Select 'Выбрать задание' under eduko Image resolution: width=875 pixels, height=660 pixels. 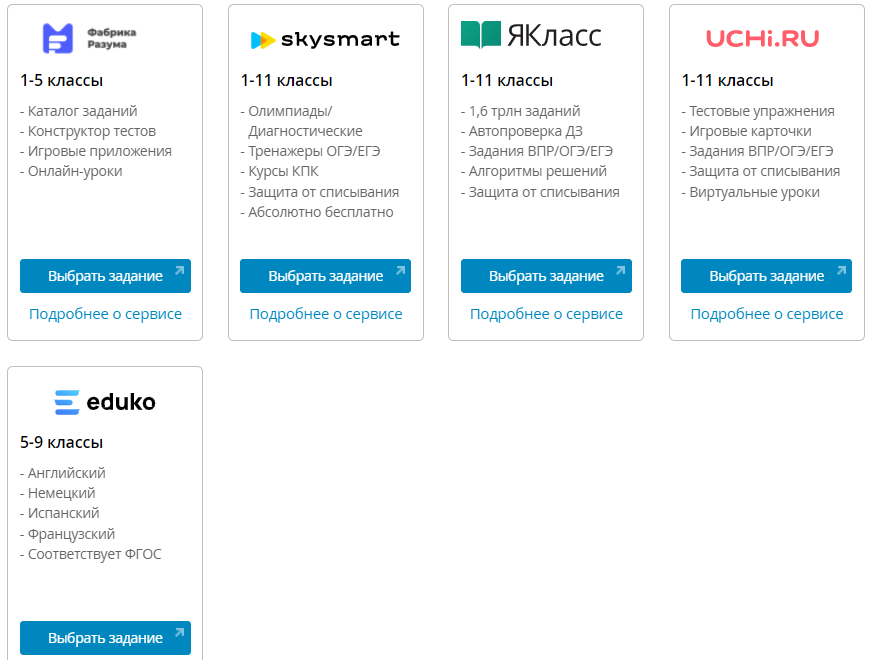tap(105, 638)
